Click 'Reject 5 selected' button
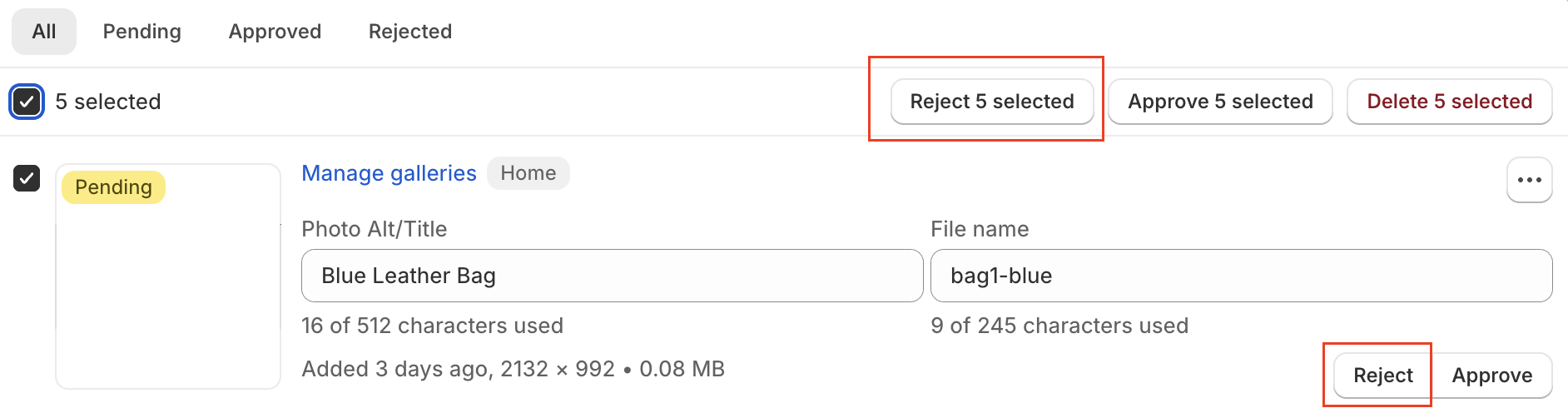The width and height of the screenshot is (1568, 418). tap(991, 102)
